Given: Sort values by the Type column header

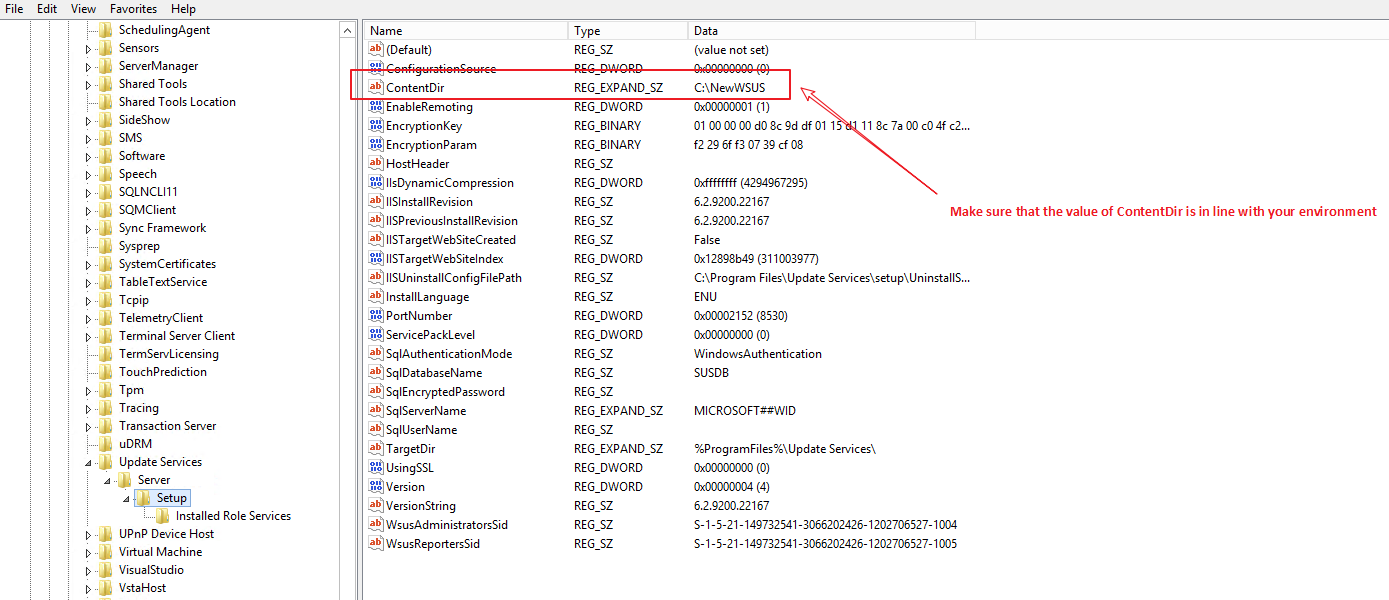Looking at the screenshot, I should click(628, 31).
